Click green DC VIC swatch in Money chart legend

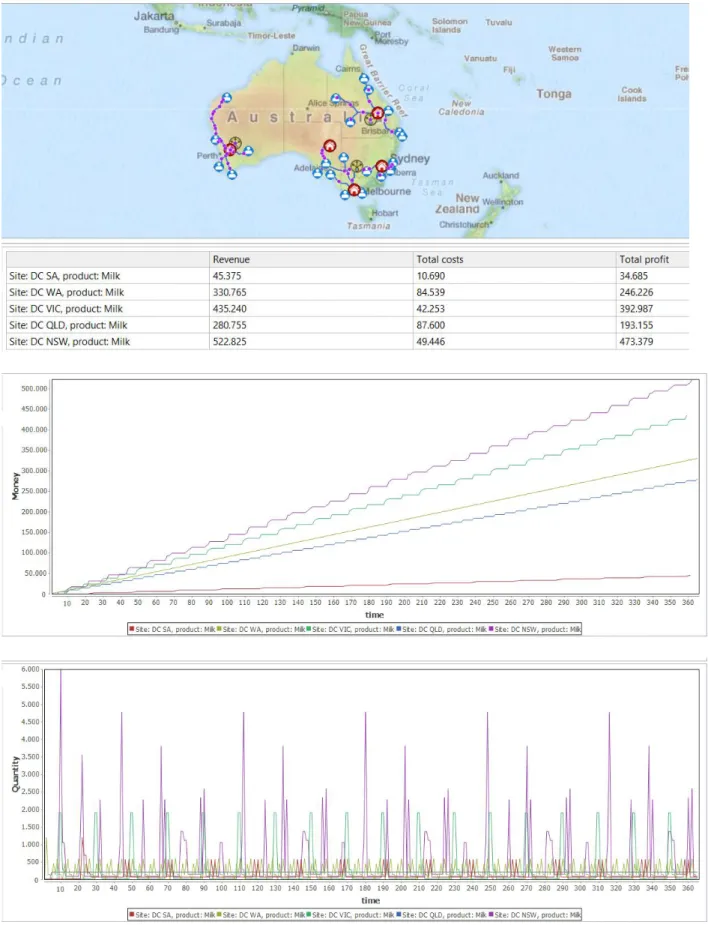[x=309, y=629]
